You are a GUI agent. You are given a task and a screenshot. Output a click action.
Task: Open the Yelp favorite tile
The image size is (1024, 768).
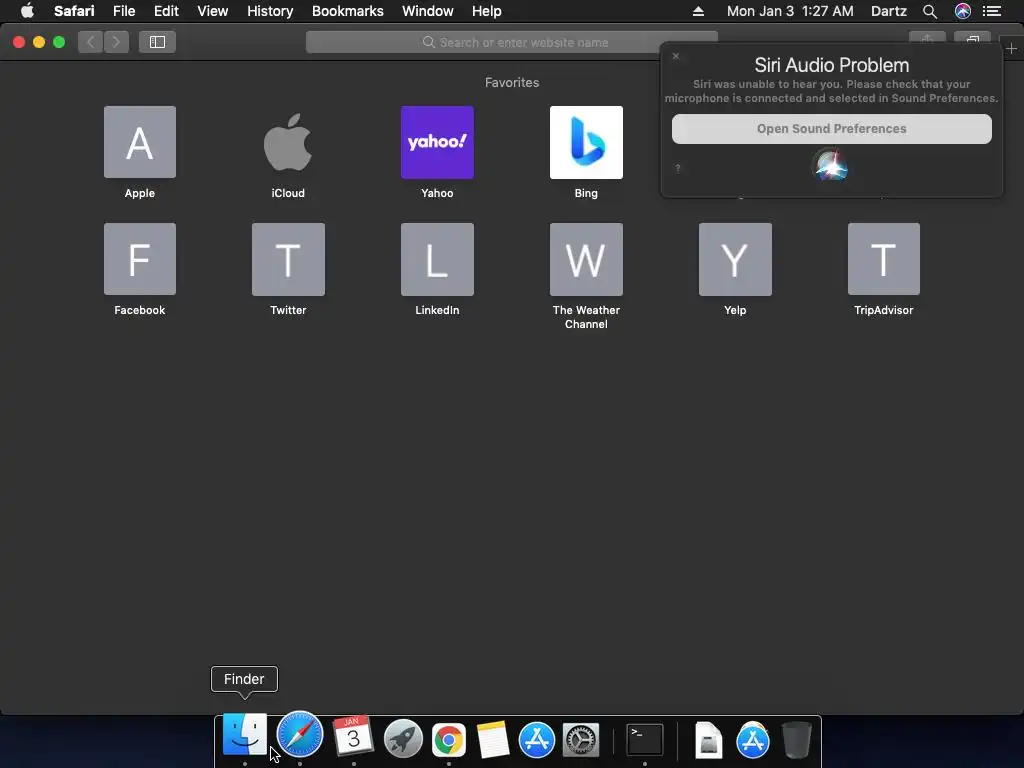point(735,259)
